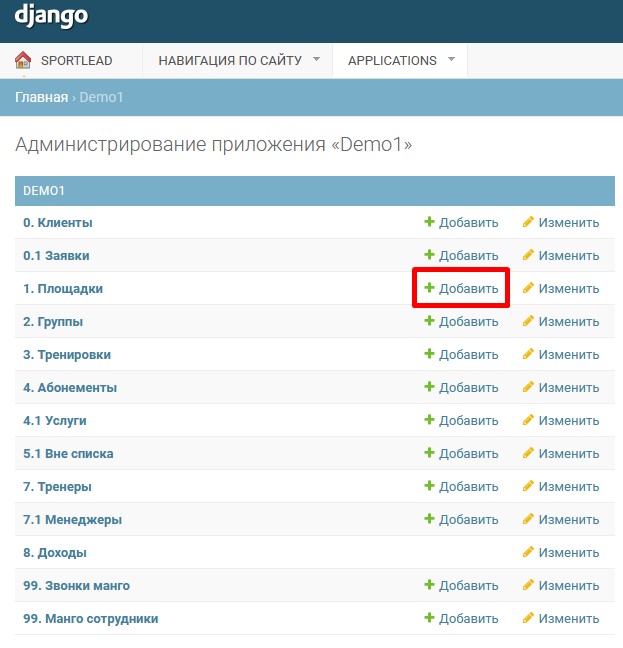Click pencil icon in Заявки row
Viewport: 623px width, 648px height.
[x=529, y=255]
